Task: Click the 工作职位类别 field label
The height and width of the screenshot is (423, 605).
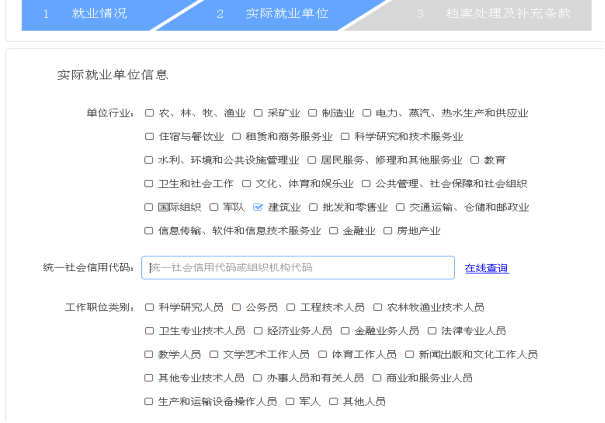Action: point(100,307)
